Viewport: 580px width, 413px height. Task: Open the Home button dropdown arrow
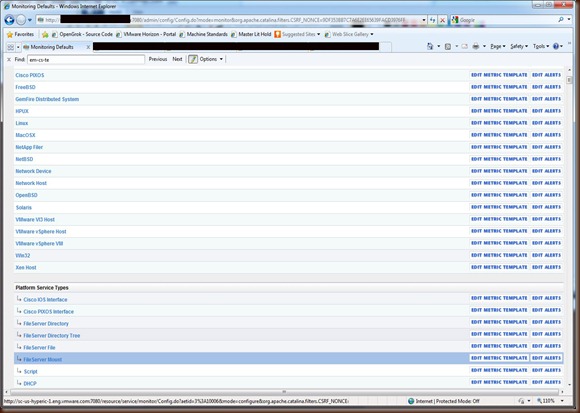(x=439, y=46)
